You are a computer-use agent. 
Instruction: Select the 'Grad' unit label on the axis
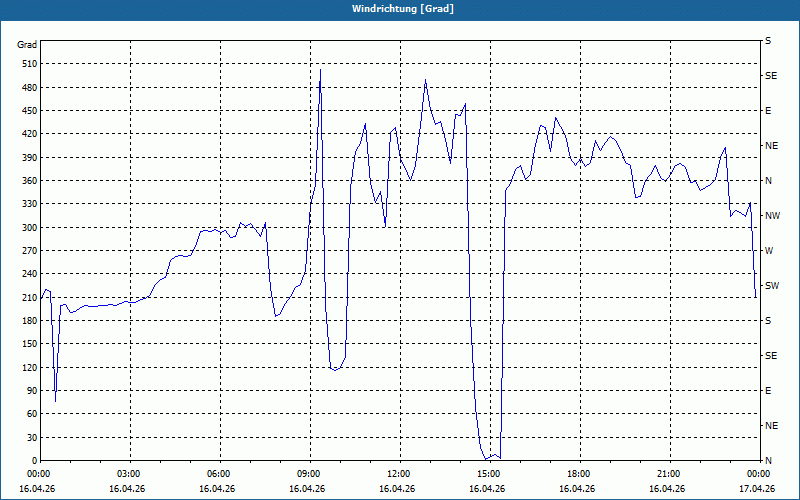pyautogui.click(x=27, y=45)
